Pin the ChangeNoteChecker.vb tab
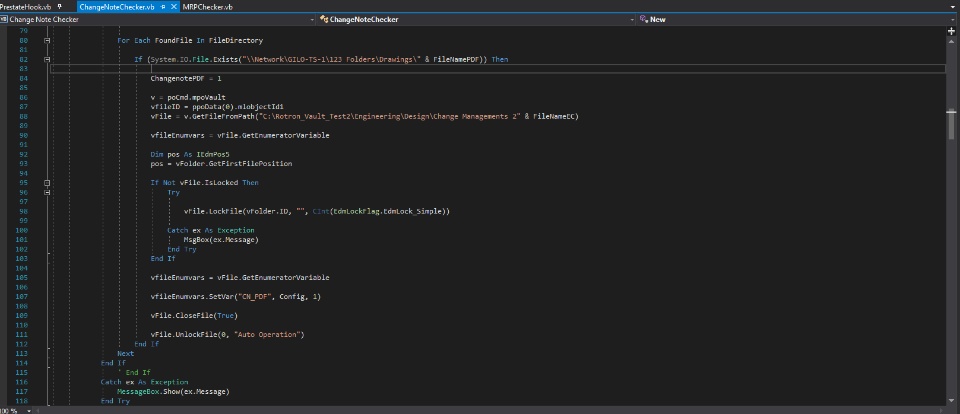Screen dimensions: 960x414 point(163,6)
